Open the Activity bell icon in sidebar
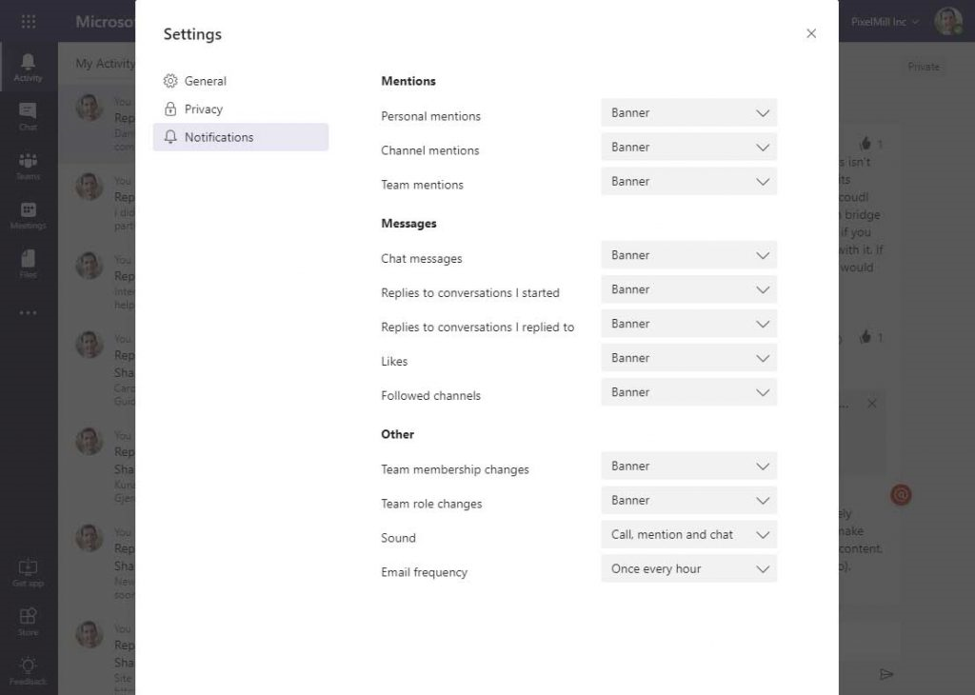975x695 pixels. [x=28, y=66]
